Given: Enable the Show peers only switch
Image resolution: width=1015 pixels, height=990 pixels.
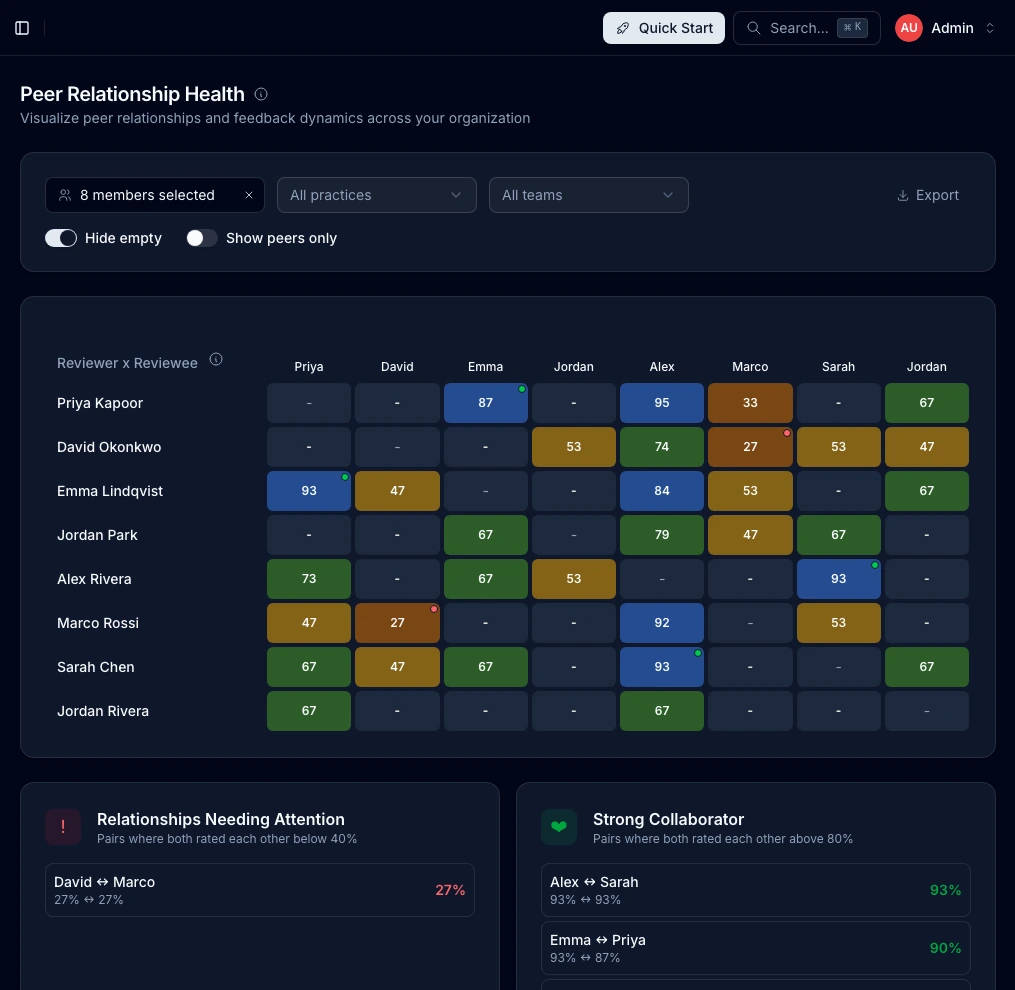Looking at the screenshot, I should tap(201, 238).
